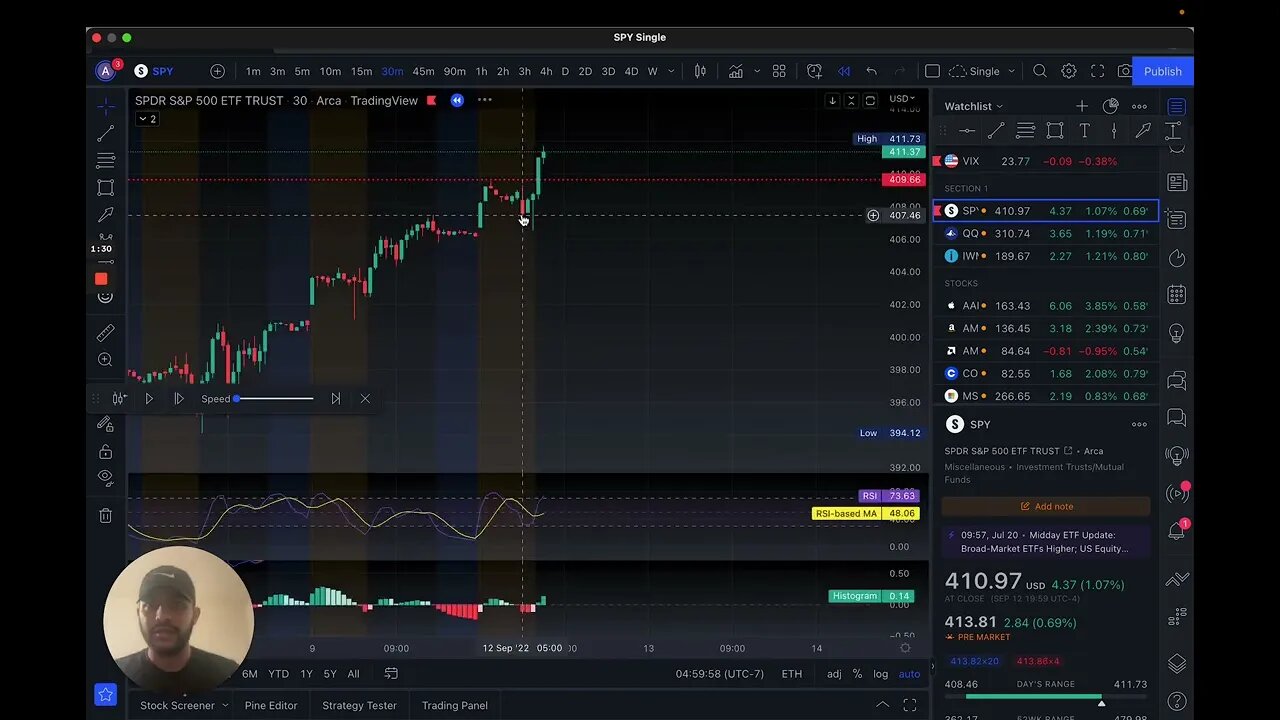
Task: Click the bar replay rewind icon in top toolbar
Action: pyautogui.click(x=844, y=71)
